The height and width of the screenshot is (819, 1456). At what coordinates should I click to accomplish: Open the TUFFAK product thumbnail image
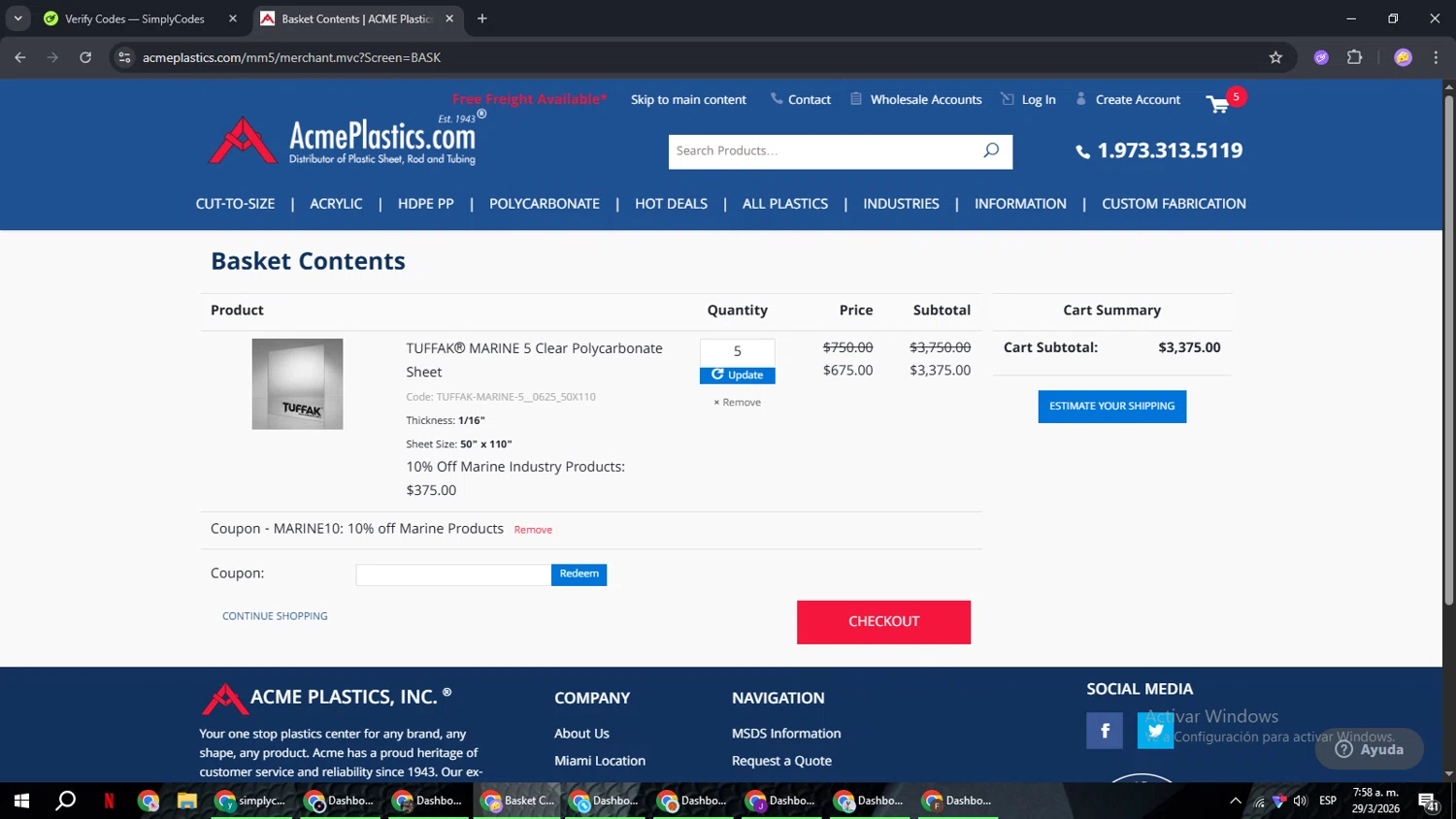point(297,384)
